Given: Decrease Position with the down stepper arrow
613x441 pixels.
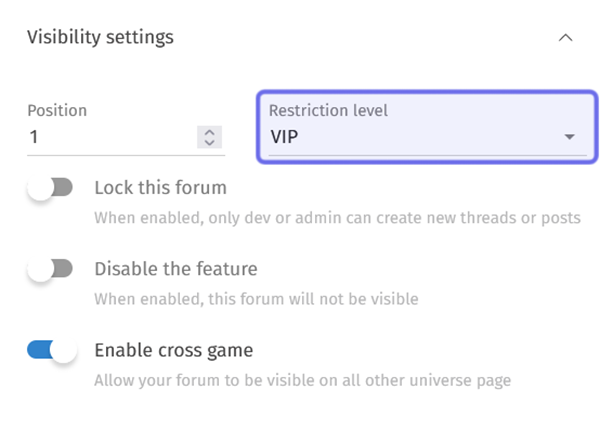Looking at the screenshot, I should point(209,143).
